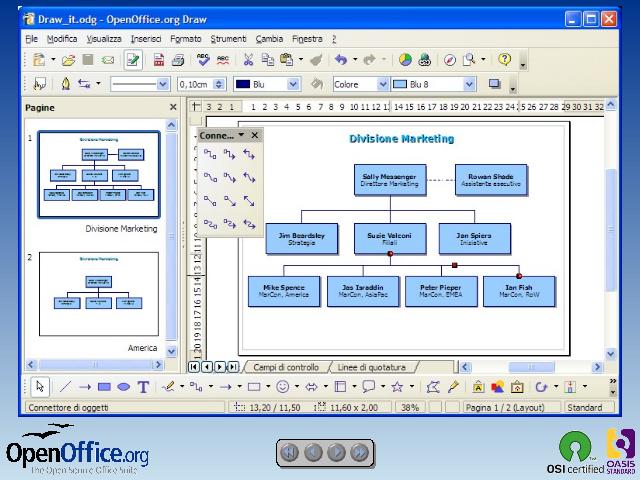Expand the Colore fill style dropdown
640x480 pixels.
click(x=359, y=84)
